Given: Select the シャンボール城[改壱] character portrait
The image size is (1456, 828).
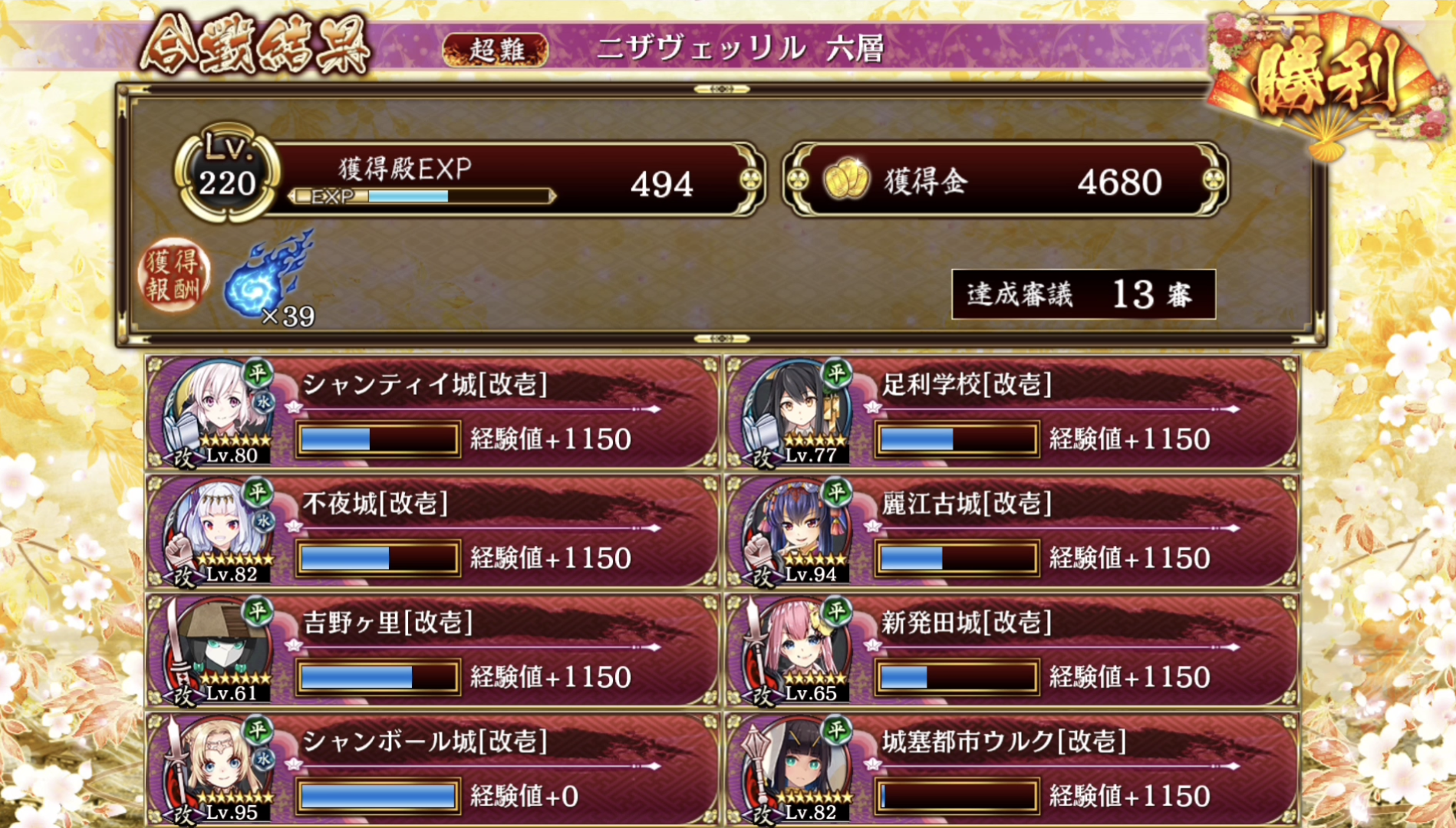Looking at the screenshot, I should point(220,769).
